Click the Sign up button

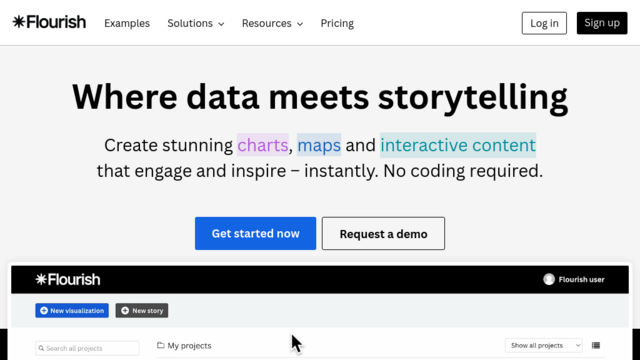tap(602, 23)
